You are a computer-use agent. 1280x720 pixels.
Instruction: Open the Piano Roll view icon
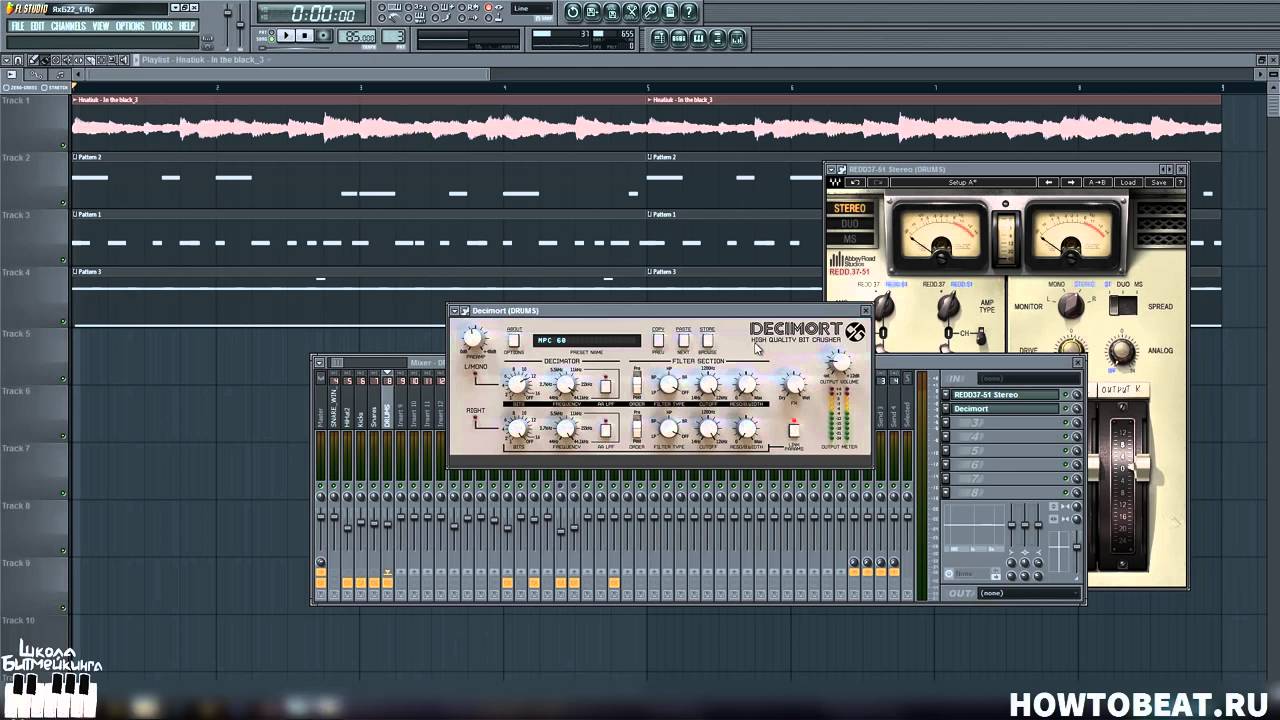698,39
